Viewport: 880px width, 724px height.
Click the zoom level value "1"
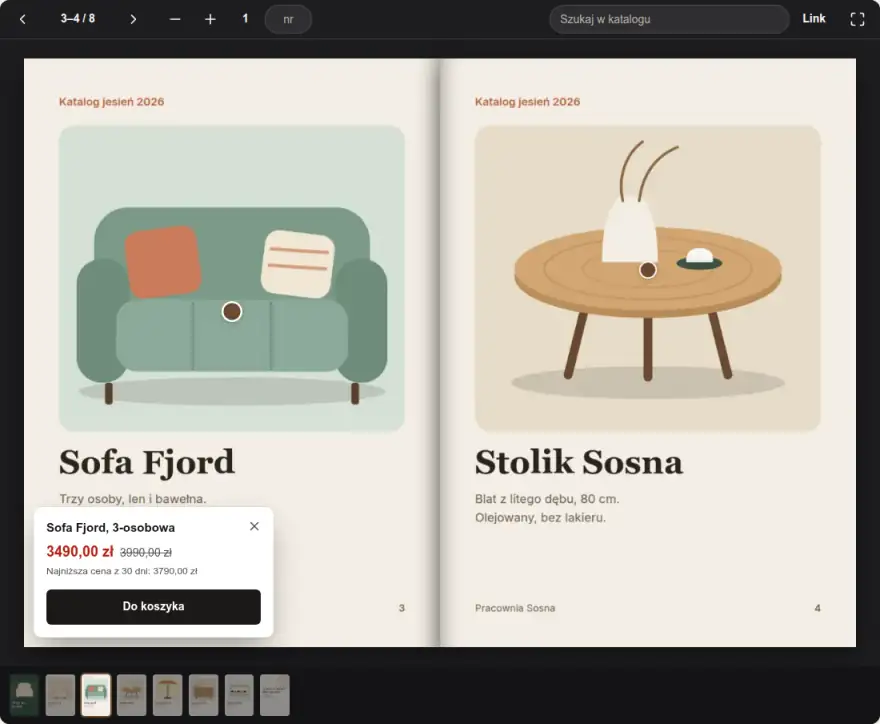pos(245,19)
